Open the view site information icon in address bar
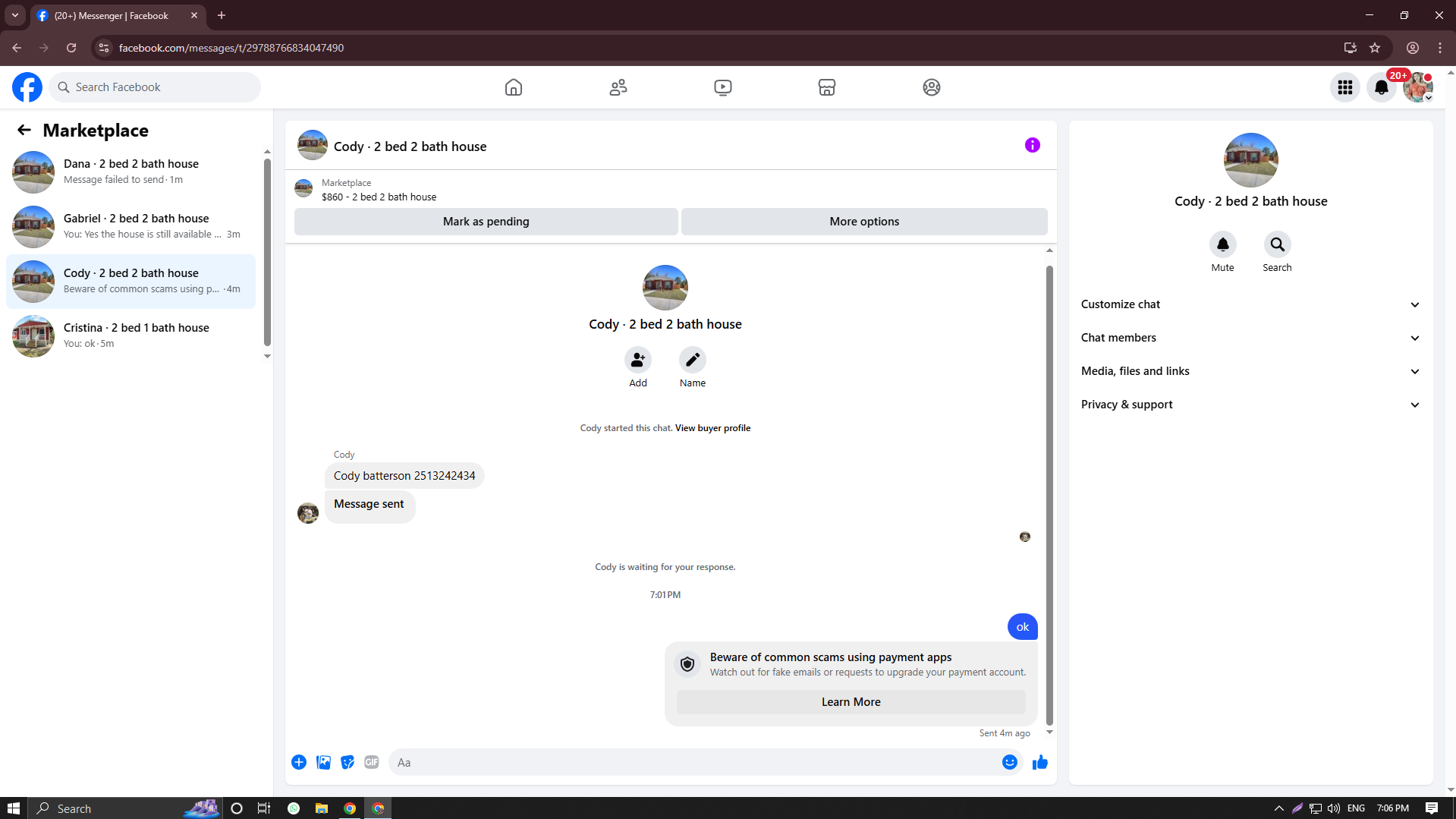Screen dimensions: 1456x819 tap(104, 48)
